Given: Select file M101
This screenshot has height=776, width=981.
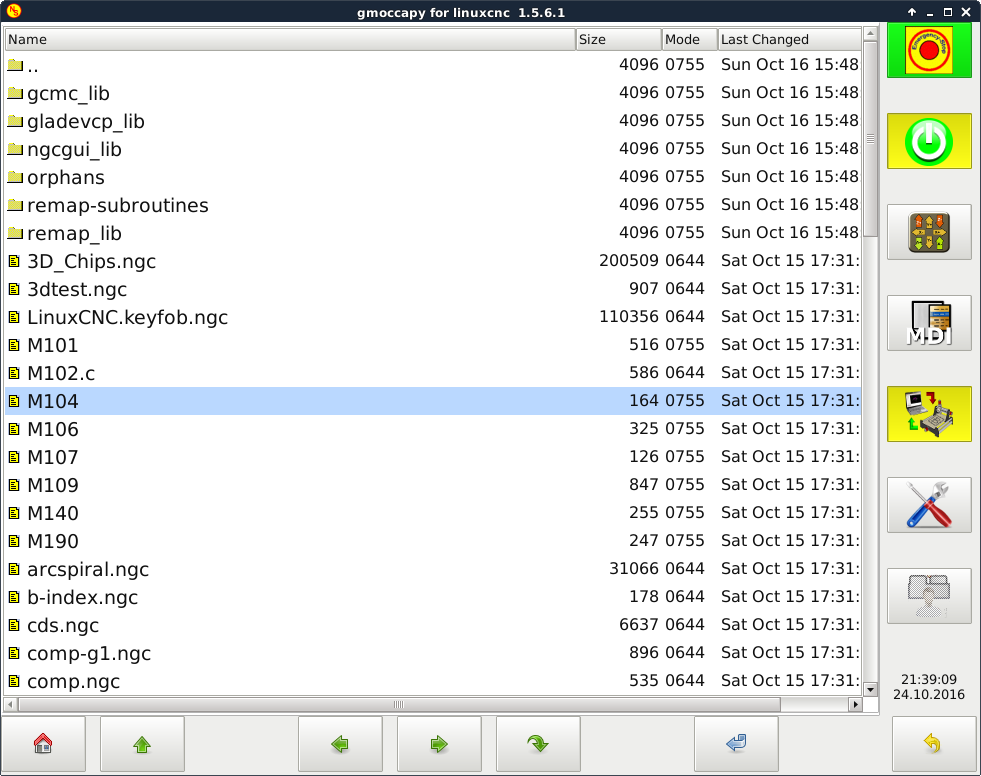Looking at the screenshot, I should coord(433,345).
